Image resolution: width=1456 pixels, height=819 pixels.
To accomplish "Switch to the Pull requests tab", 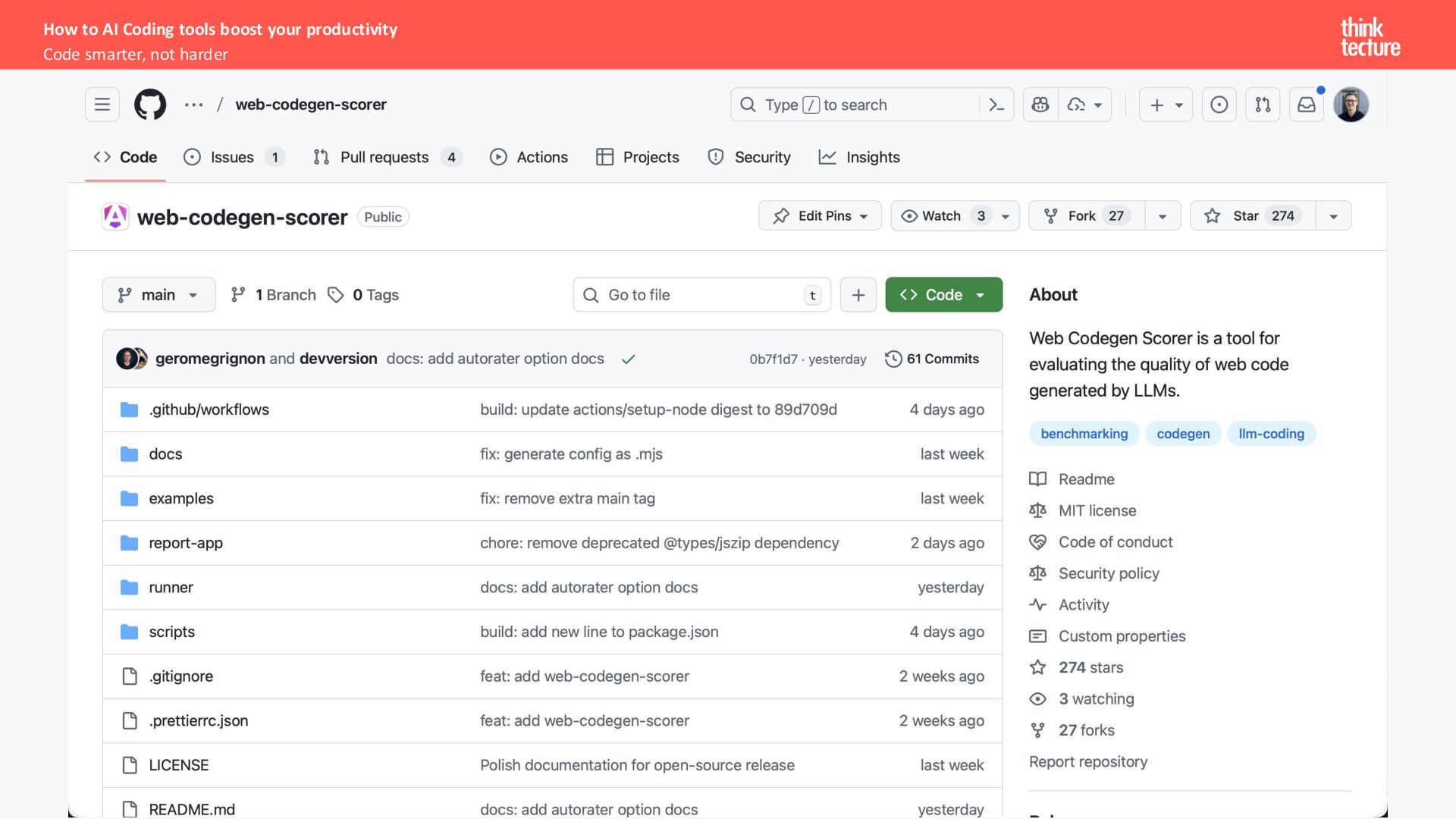I will point(384,158).
